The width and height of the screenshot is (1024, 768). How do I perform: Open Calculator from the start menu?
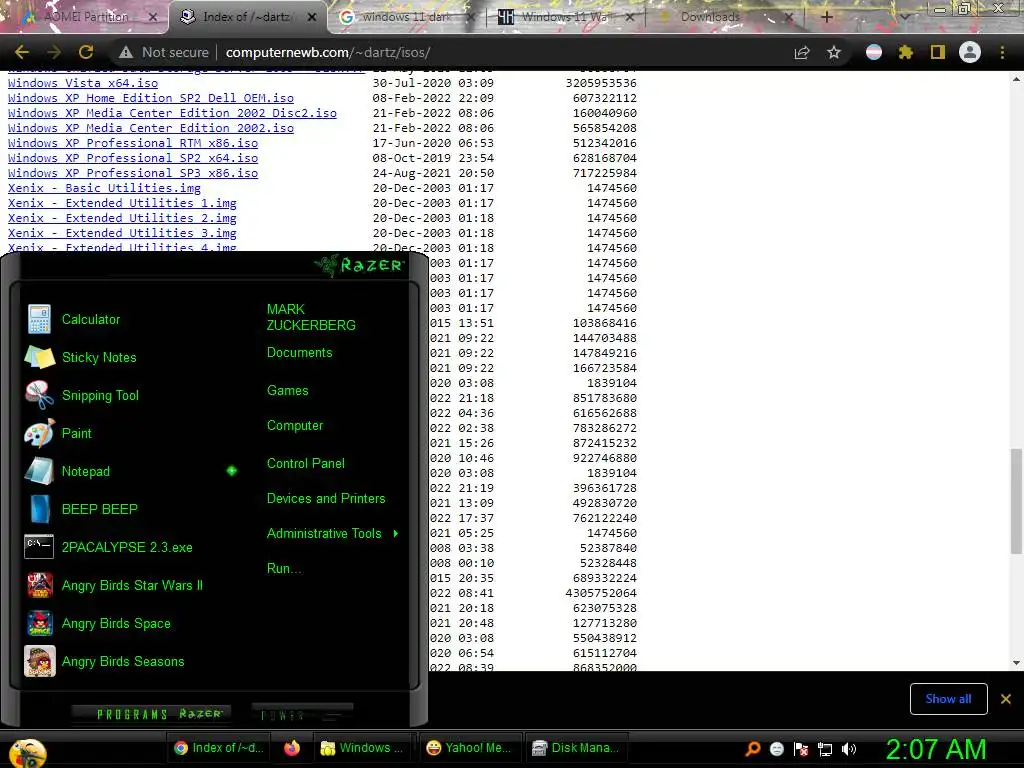91,319
